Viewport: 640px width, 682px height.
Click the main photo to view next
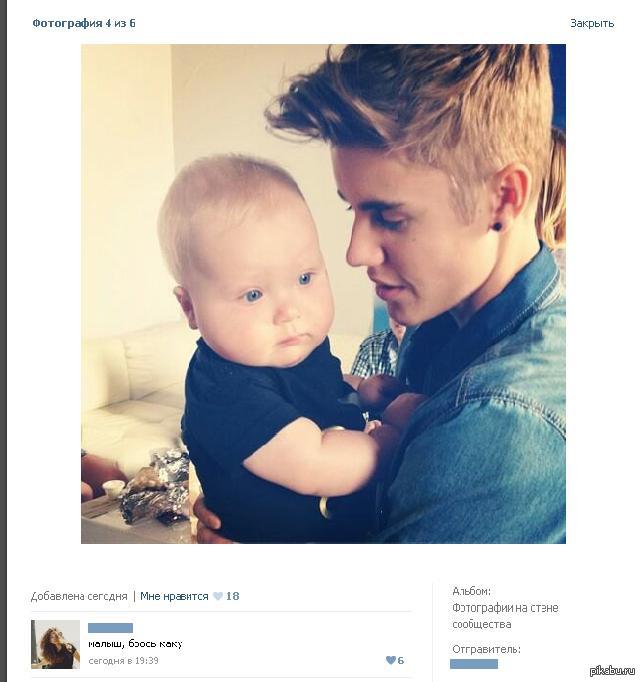click(323, 294)
